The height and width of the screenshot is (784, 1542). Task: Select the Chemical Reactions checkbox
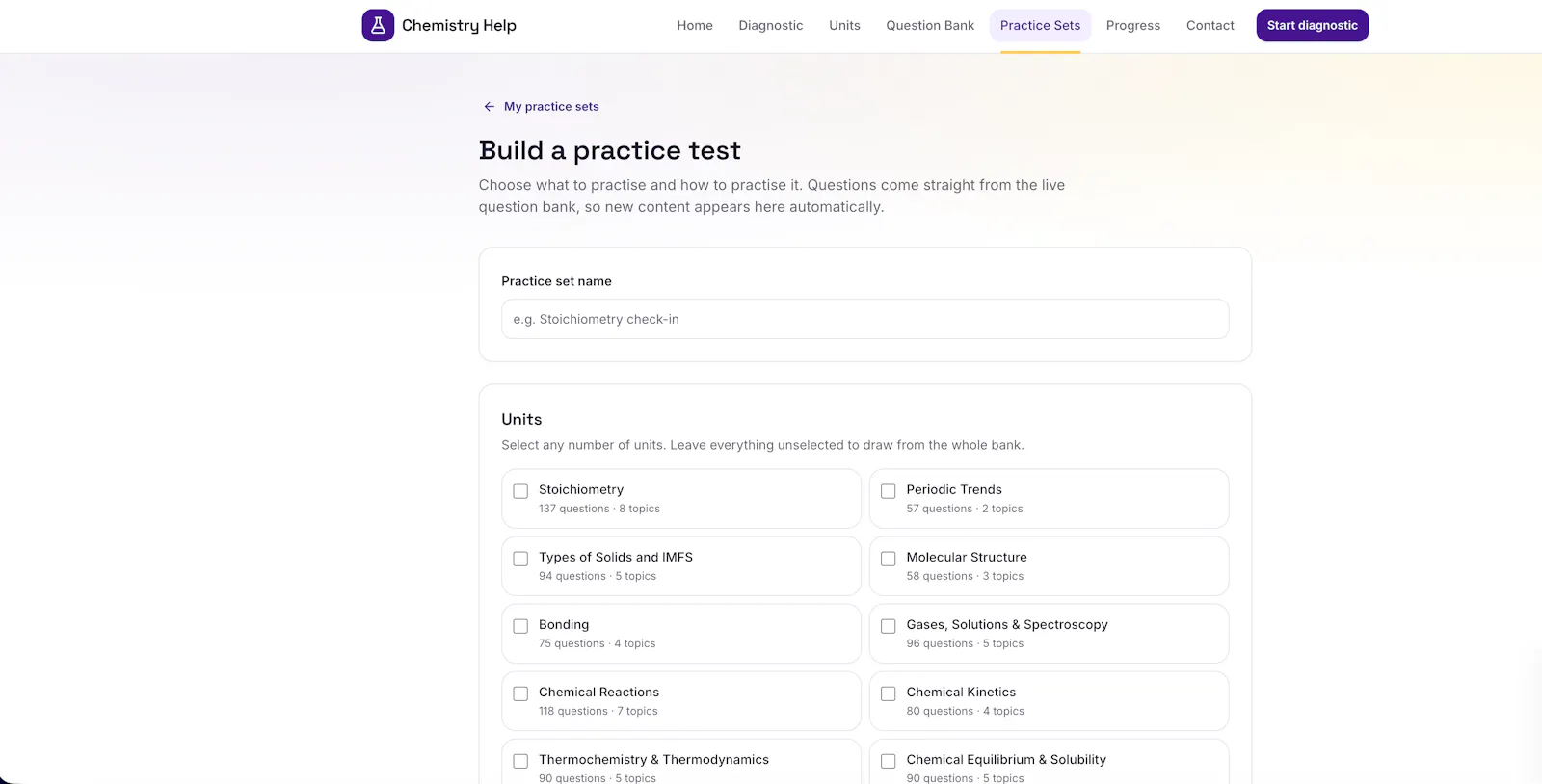coord(520,693)
